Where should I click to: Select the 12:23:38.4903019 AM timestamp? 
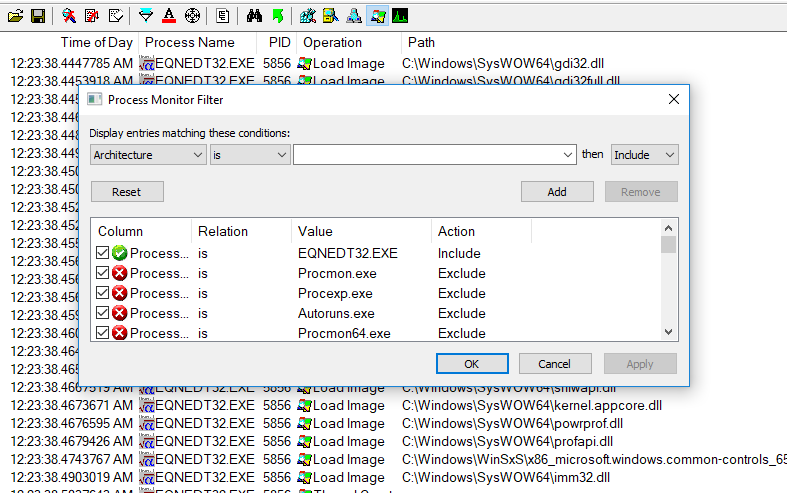pyautogui.click(x=71, y=477)
